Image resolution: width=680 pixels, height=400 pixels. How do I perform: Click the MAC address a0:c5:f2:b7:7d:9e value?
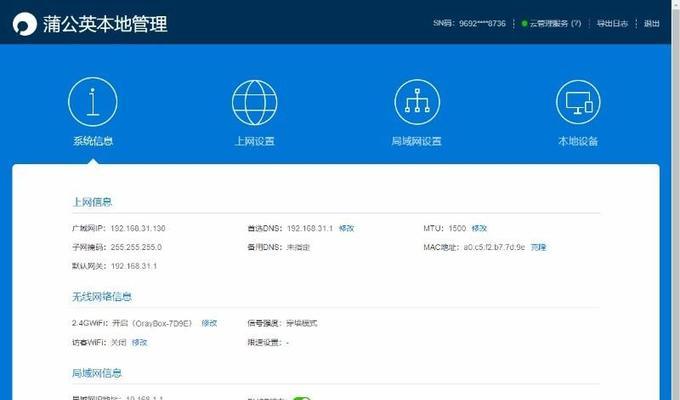[494, 247]
